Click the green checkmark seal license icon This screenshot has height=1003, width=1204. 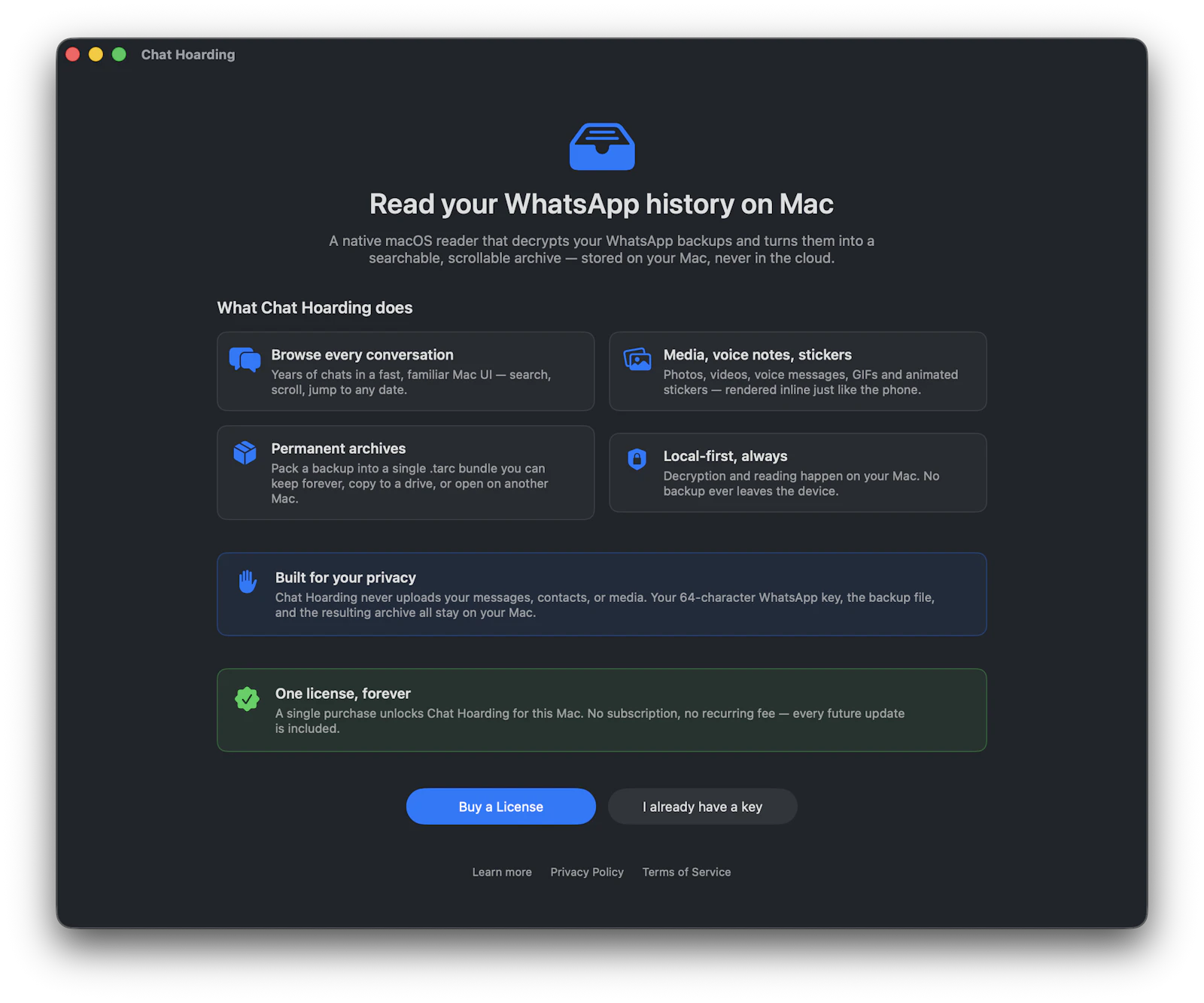247,698
